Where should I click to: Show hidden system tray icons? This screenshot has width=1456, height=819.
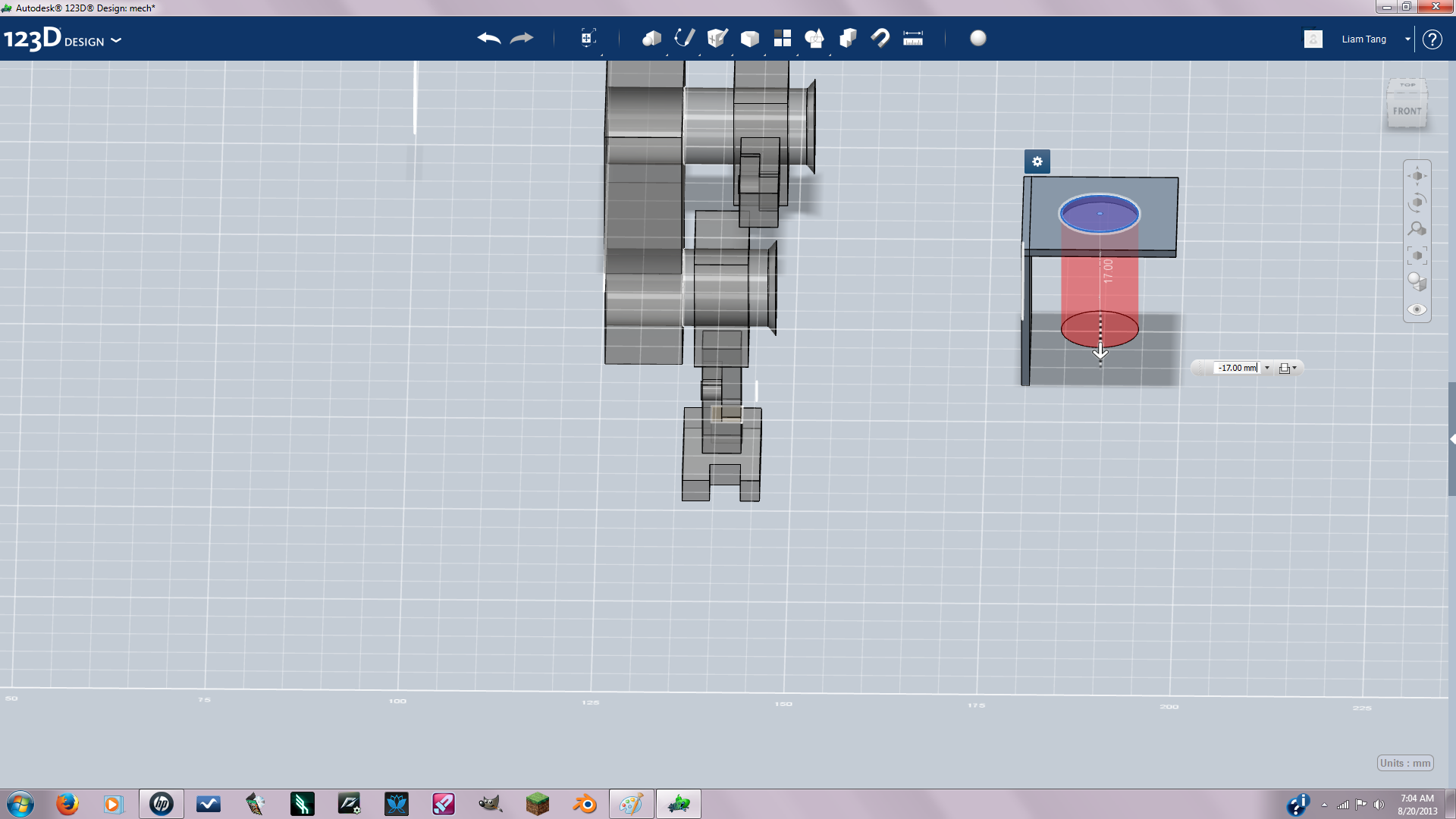(1324, 805)
